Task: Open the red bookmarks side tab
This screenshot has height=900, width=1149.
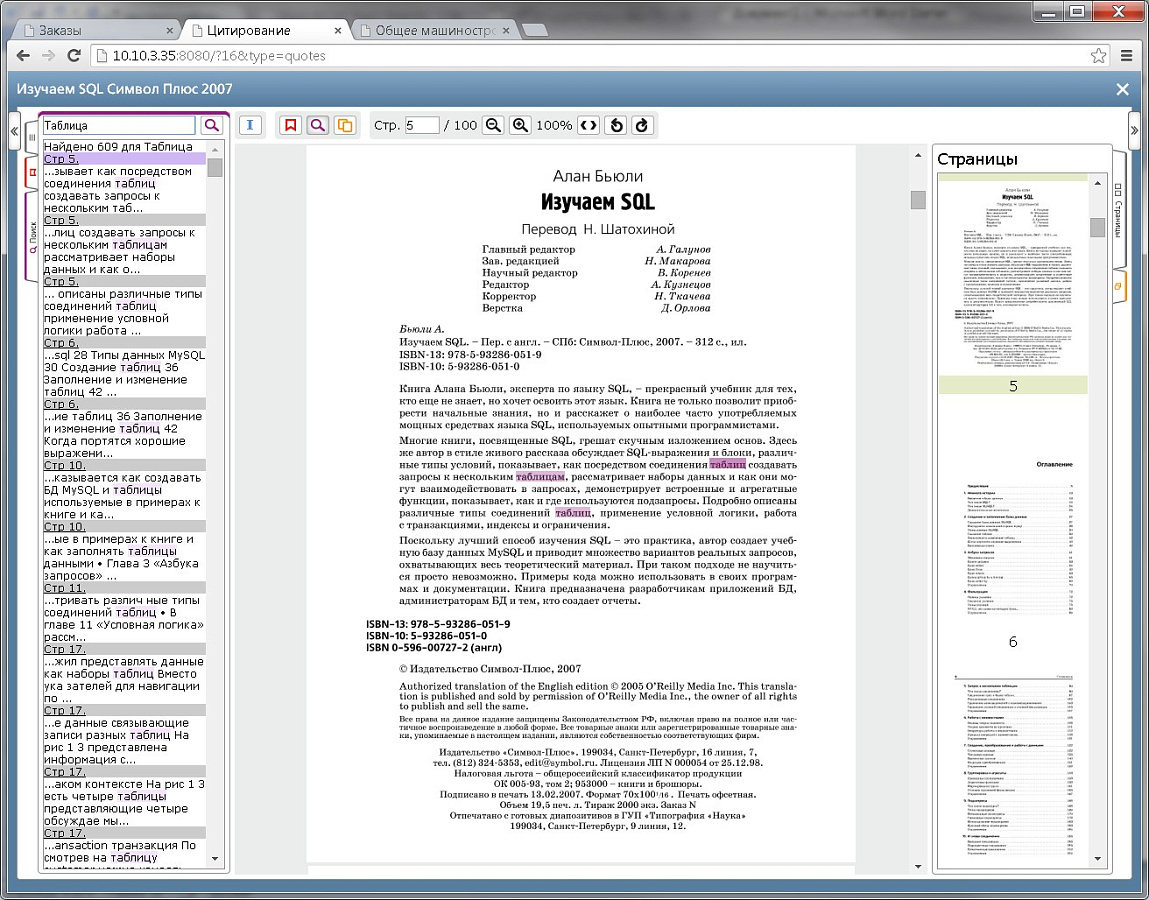Action: tap(32, 173)
